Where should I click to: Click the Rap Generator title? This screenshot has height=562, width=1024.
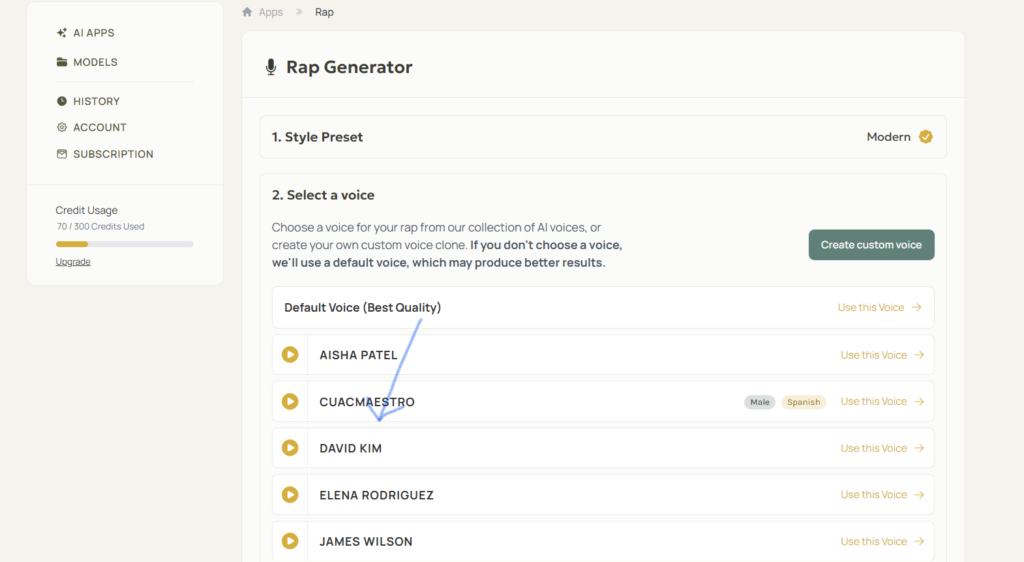click(x=349, y=67)
